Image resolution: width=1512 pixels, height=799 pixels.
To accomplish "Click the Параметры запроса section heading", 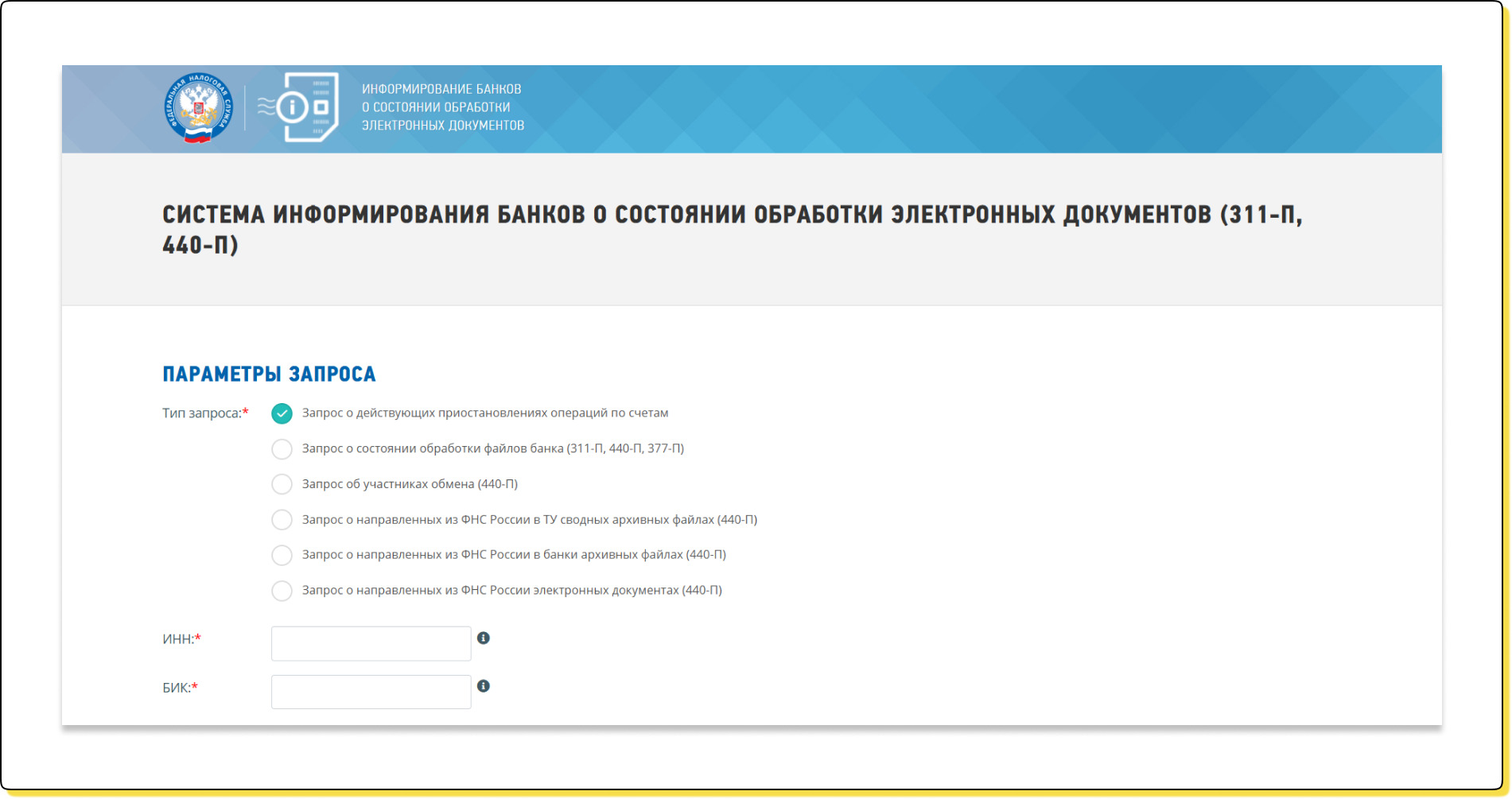I will click(269, 374).
